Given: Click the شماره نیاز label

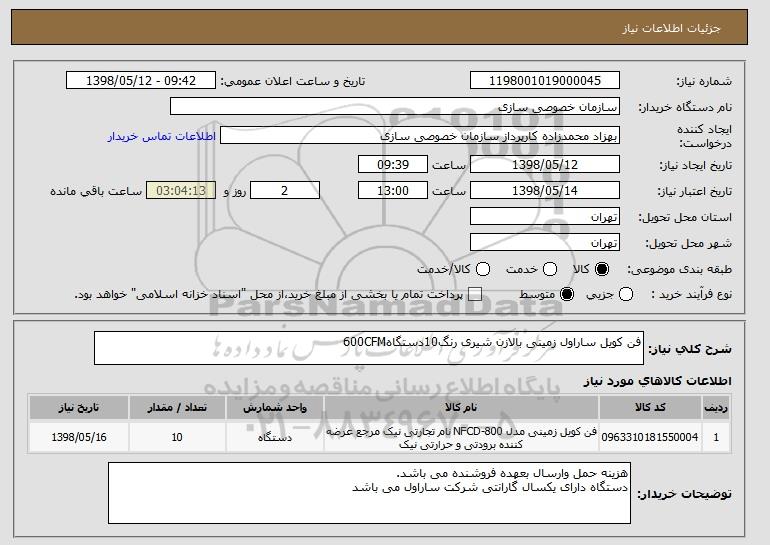Looking at the screenshot, I should click(704, 82).
